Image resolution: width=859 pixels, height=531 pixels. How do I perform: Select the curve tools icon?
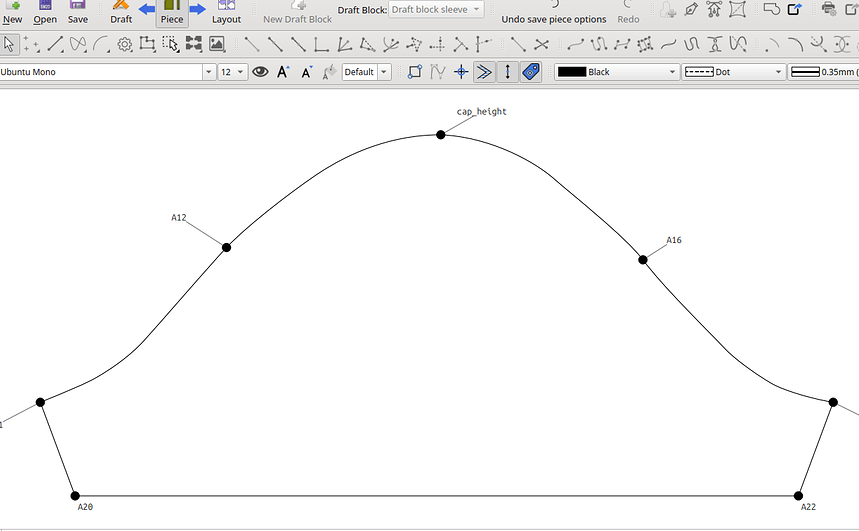[x=78, y=44]
